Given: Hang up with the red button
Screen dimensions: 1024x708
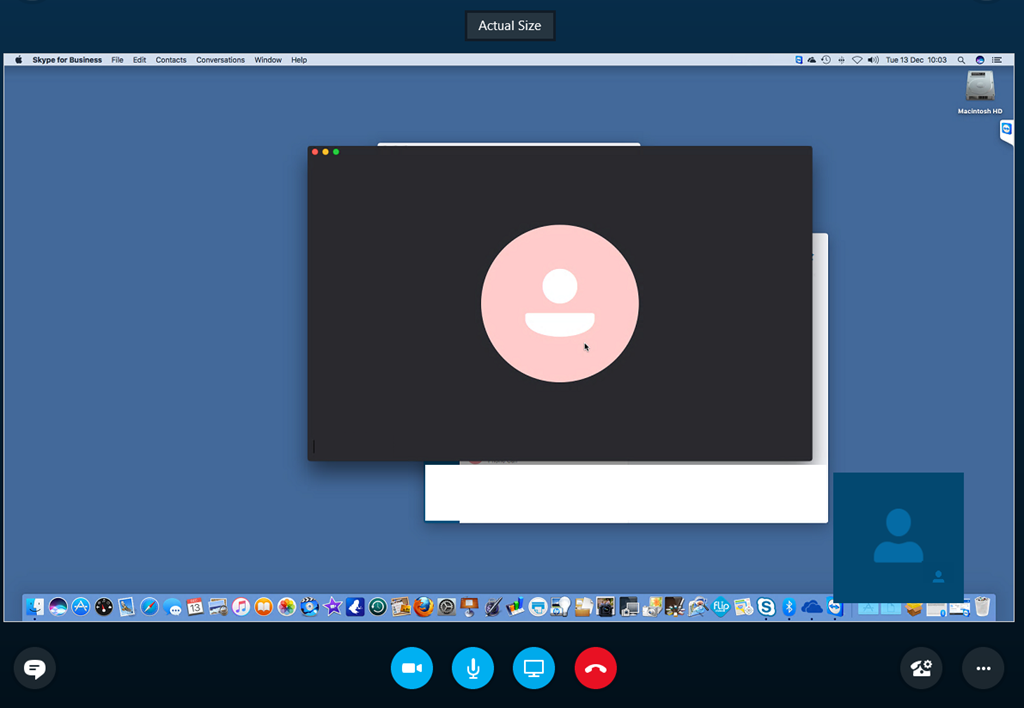Looking at the screenshot, I should (596, 668).
